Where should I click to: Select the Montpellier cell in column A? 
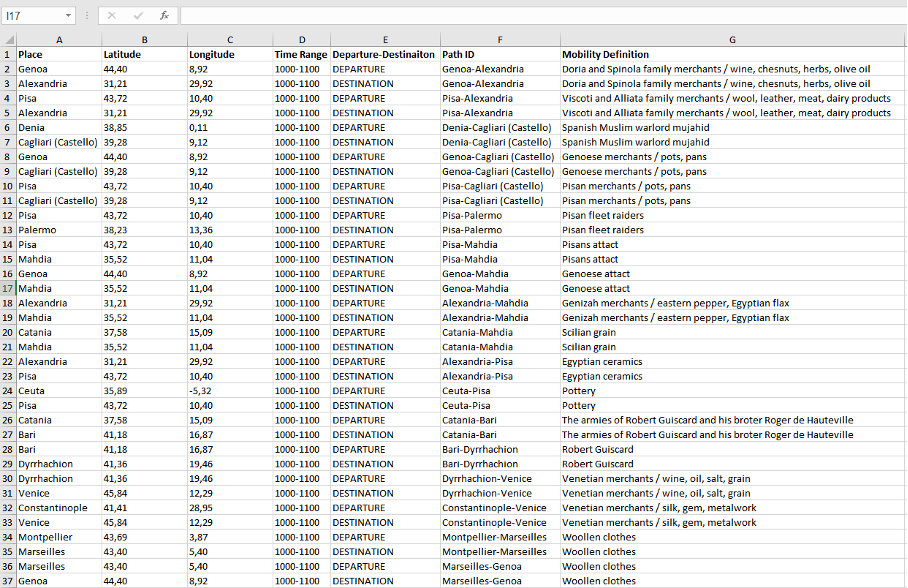[59, 537]
